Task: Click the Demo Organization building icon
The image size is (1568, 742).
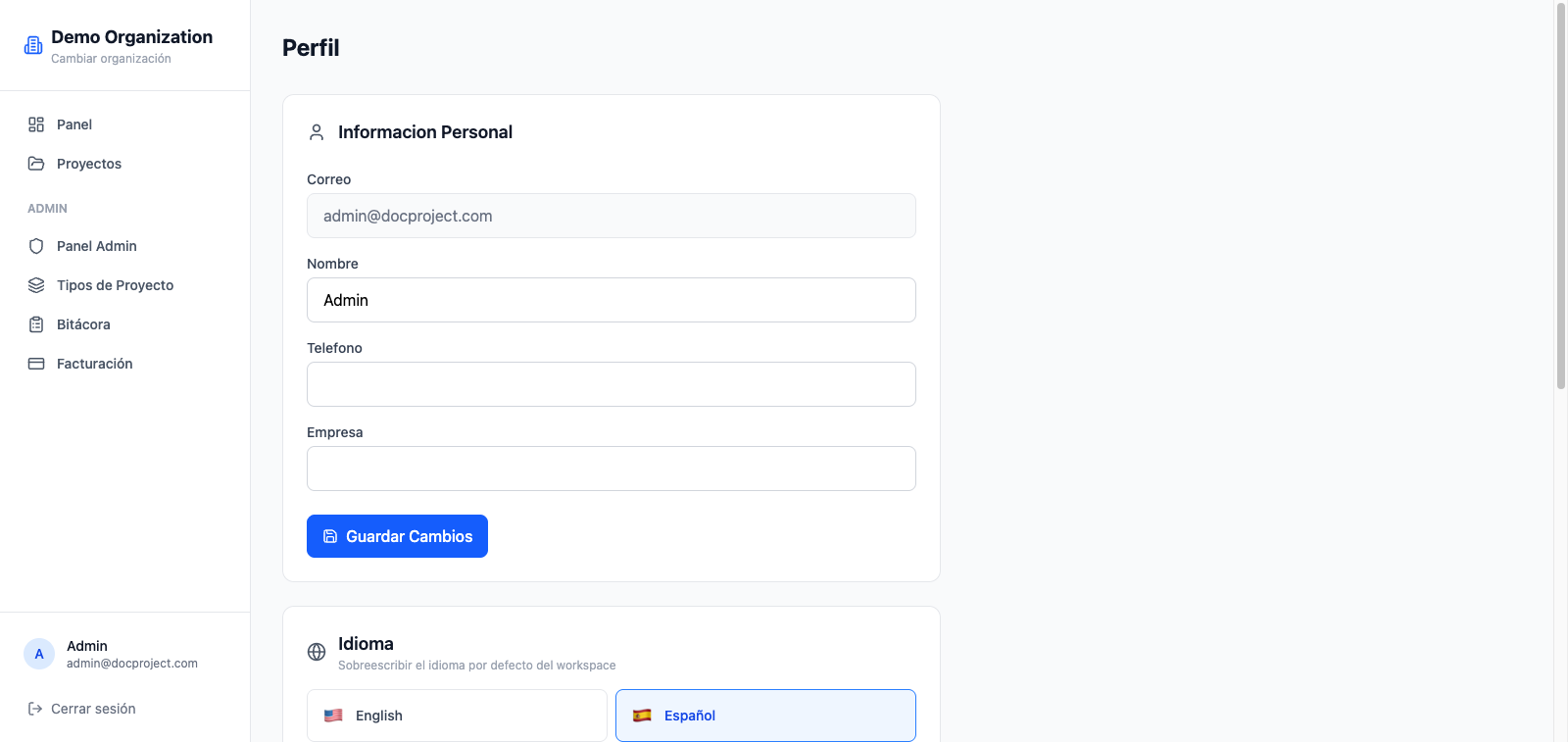Action: (33, 45)
